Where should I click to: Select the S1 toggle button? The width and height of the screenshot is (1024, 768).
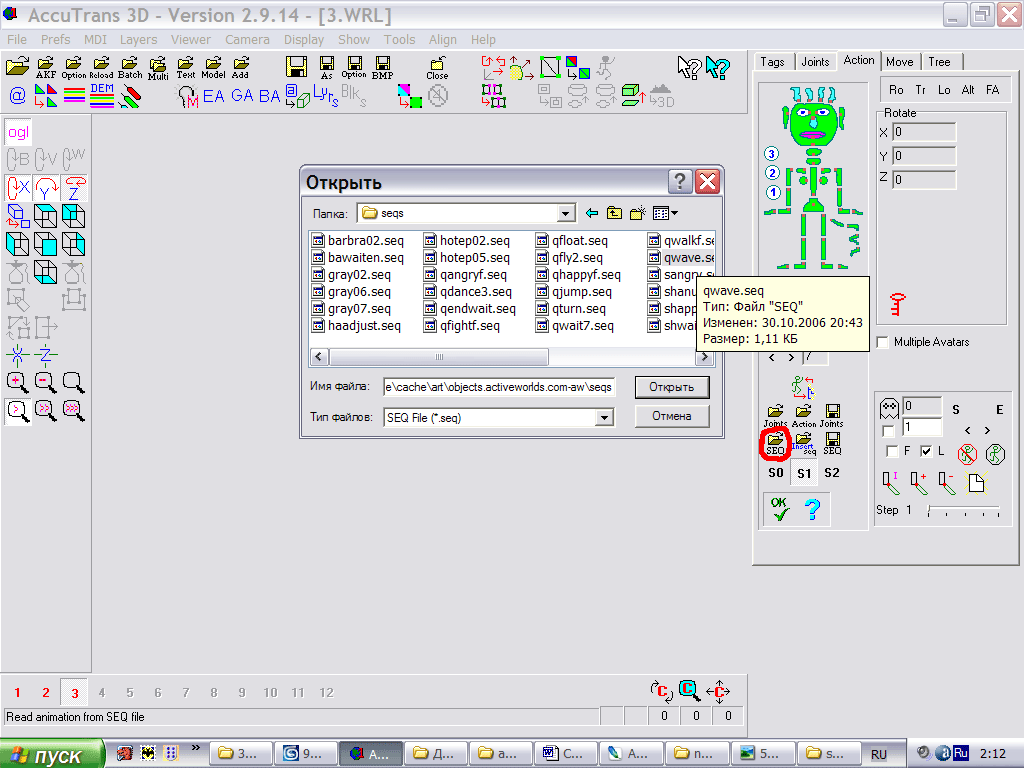[804, 473]
